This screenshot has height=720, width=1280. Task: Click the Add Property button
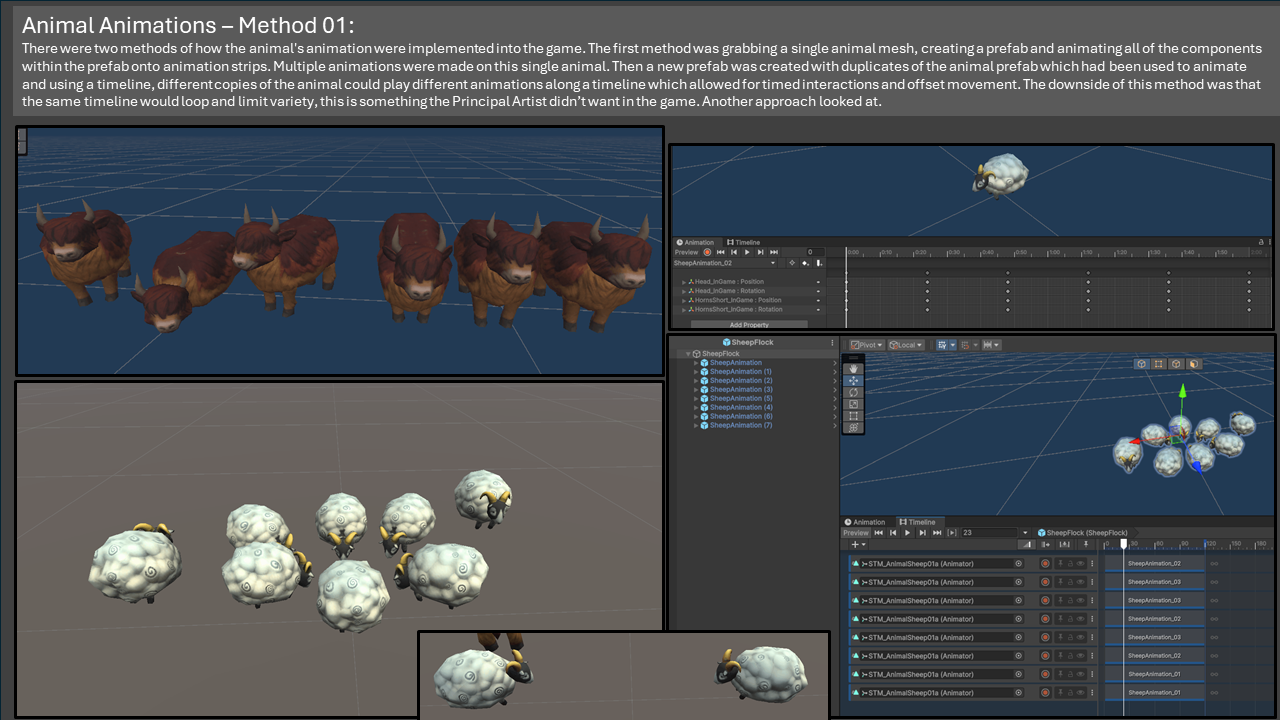click(x=749, y=325)
